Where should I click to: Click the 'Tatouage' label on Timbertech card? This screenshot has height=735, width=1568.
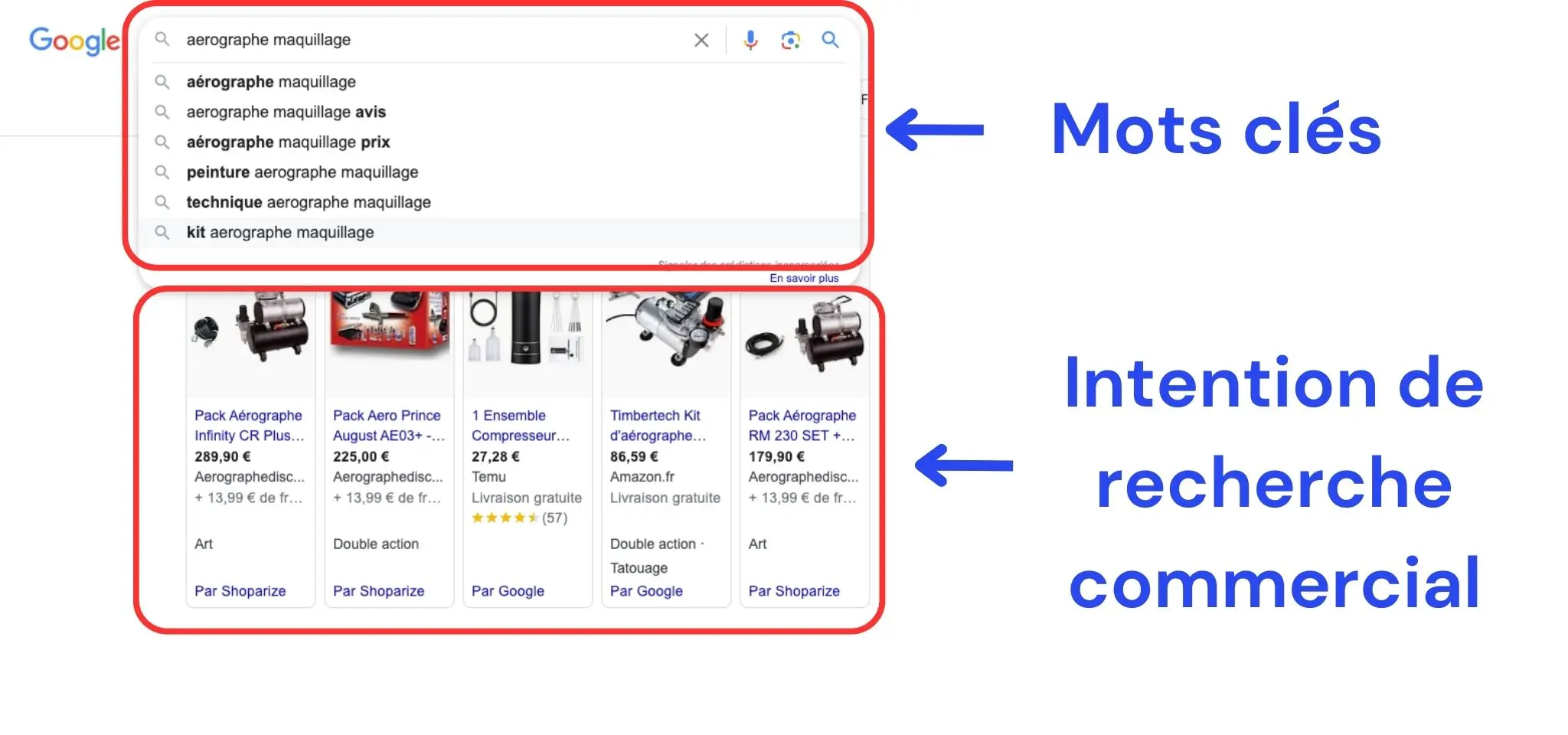coord(639,568)
